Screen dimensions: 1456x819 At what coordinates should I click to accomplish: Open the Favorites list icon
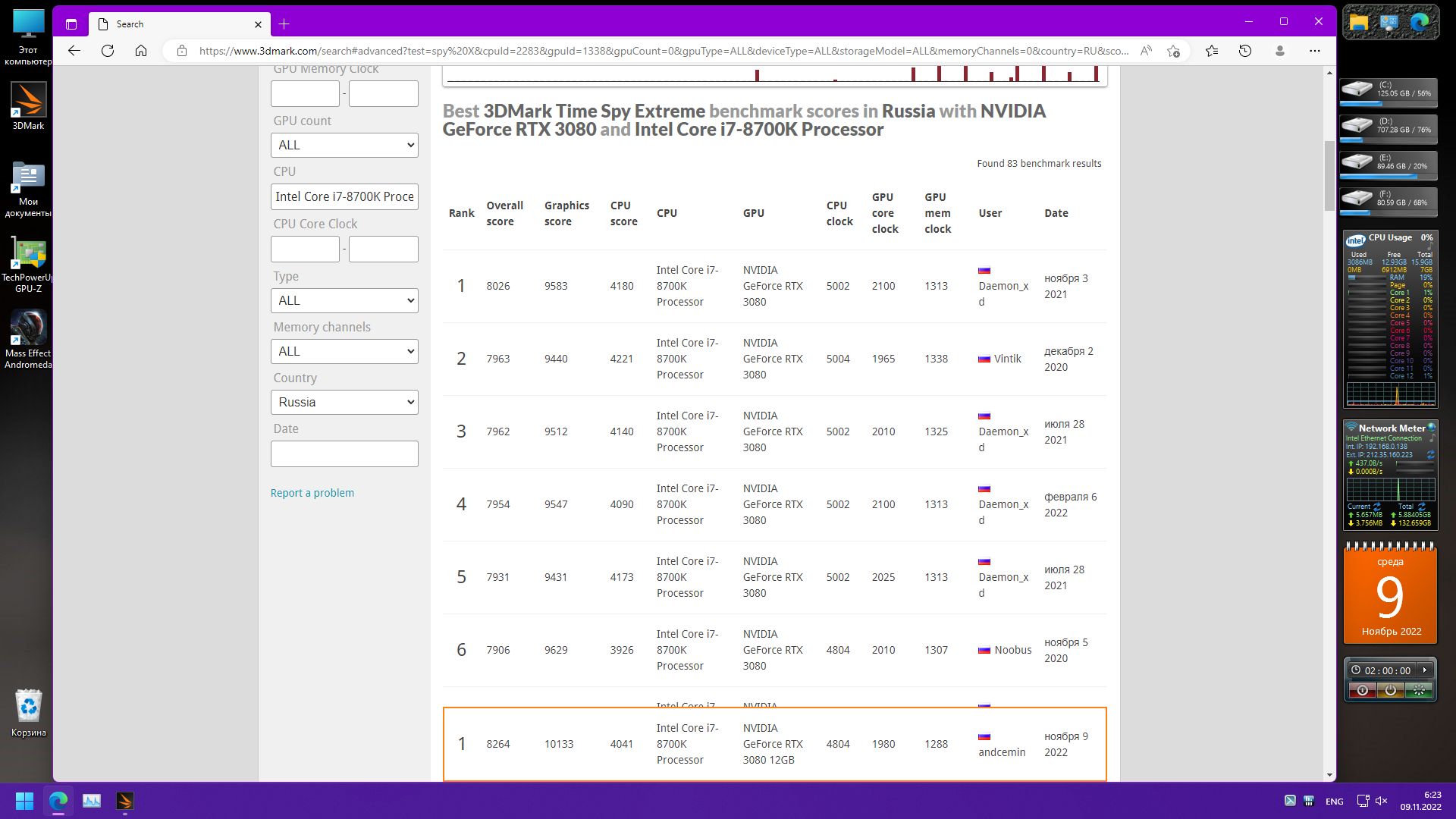[x=1212, y=51]
